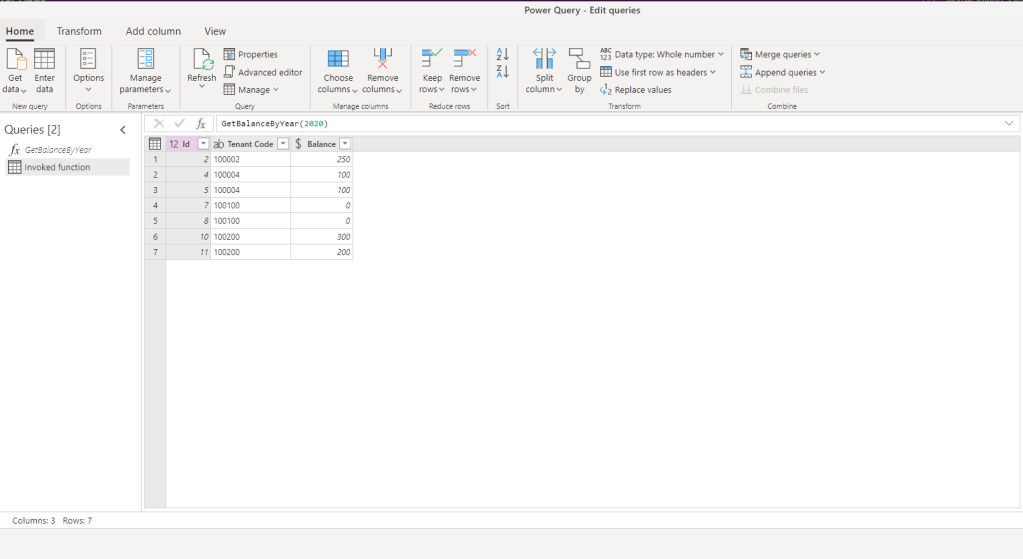Click the Group by icon
This screenshot has width=1023, height=559.
tap(579, 60)
